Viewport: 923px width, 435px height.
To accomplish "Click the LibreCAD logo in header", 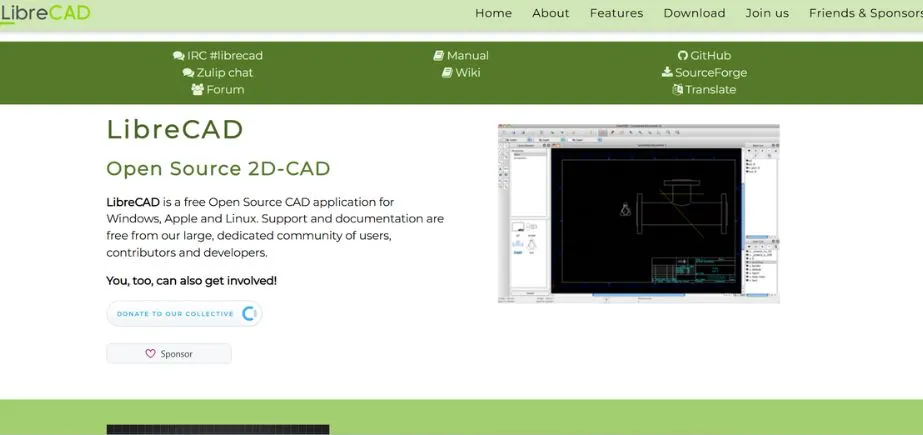I will (45, 13).
